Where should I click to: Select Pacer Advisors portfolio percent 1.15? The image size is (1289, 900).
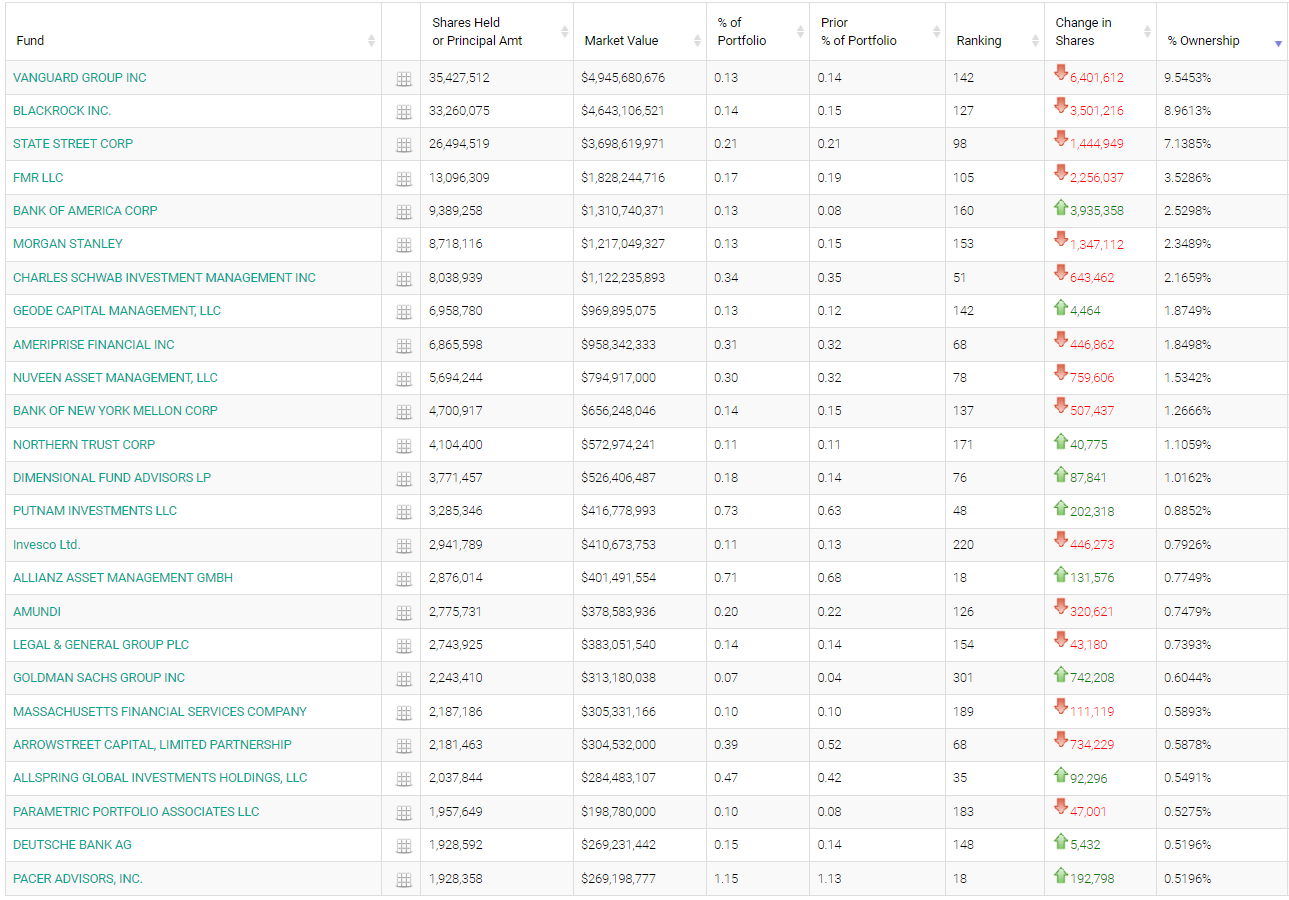[x=725, y=879]
